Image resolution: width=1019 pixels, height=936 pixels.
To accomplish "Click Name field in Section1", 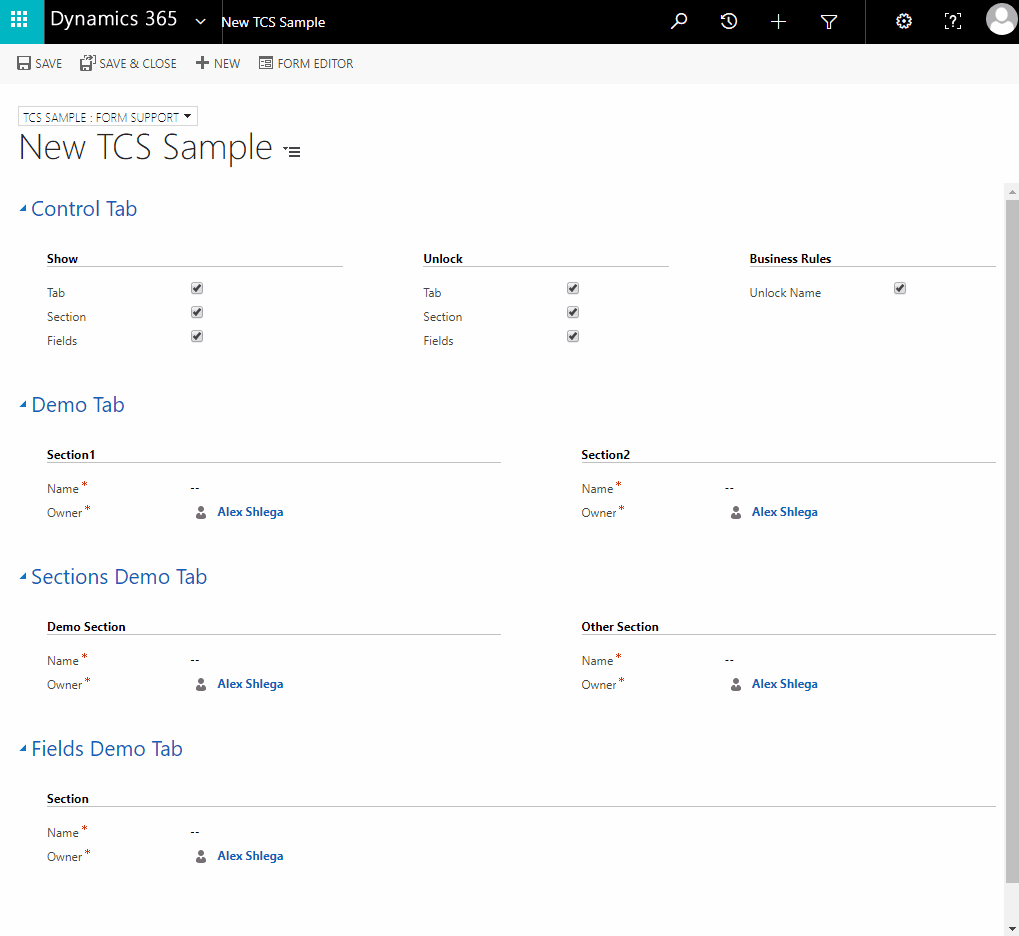I will tap(274, 488).
